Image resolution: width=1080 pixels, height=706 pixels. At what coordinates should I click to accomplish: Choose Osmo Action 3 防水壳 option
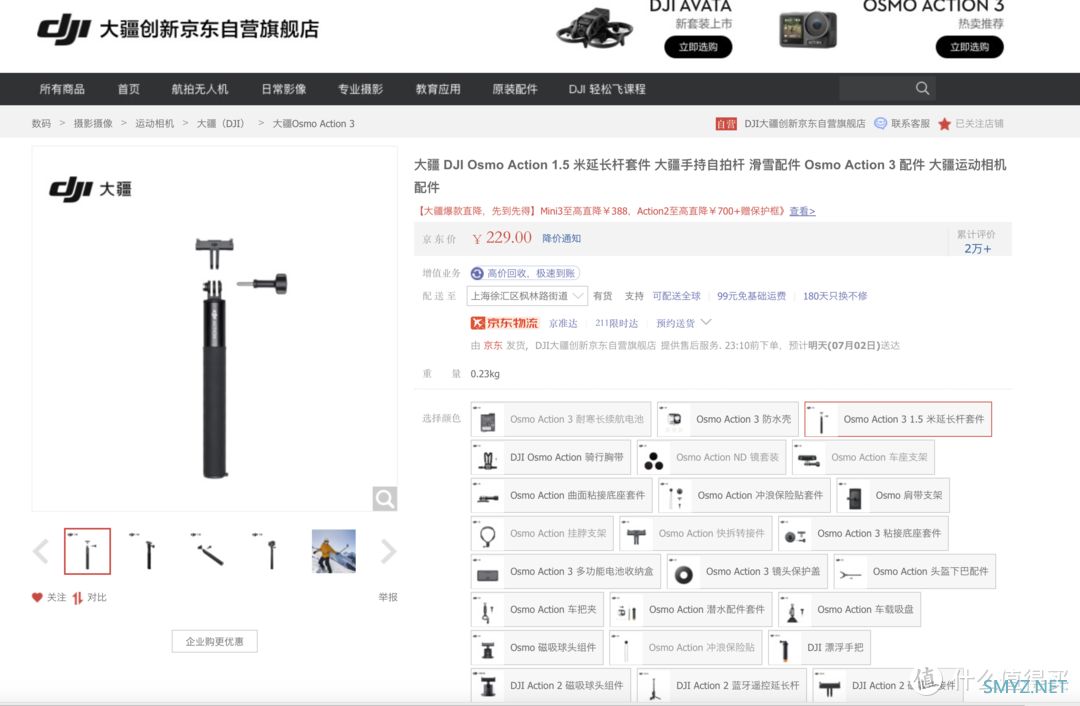(x=727, y=419)
